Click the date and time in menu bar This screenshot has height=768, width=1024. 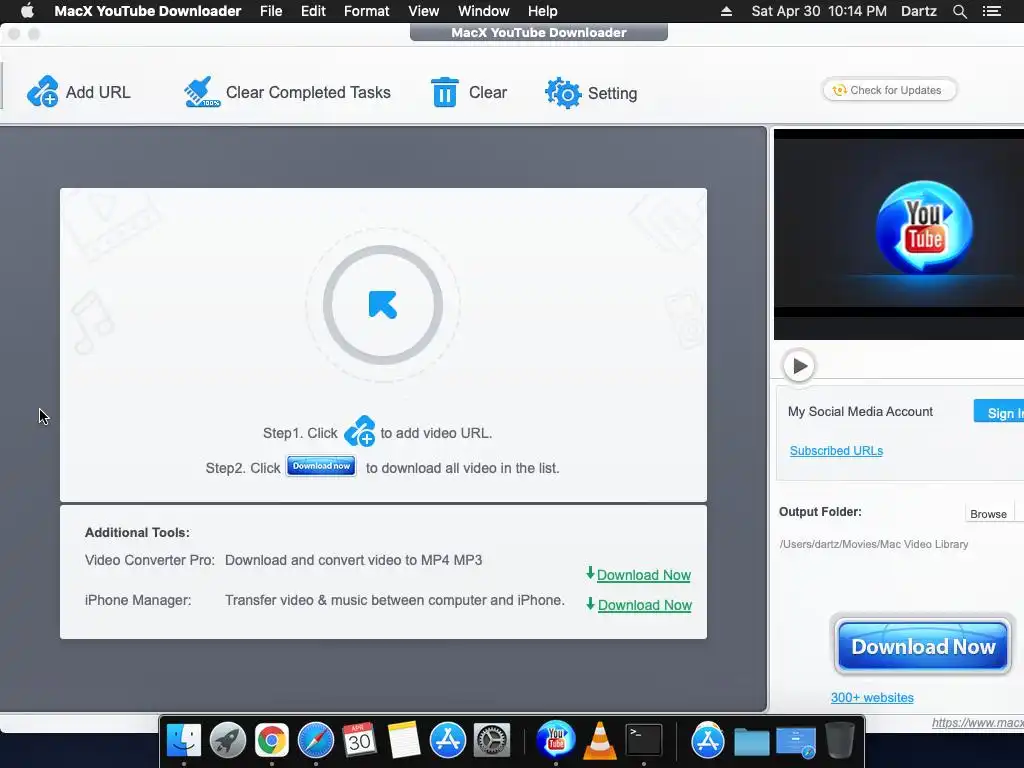pyautogui.click(x=819, y=11)
